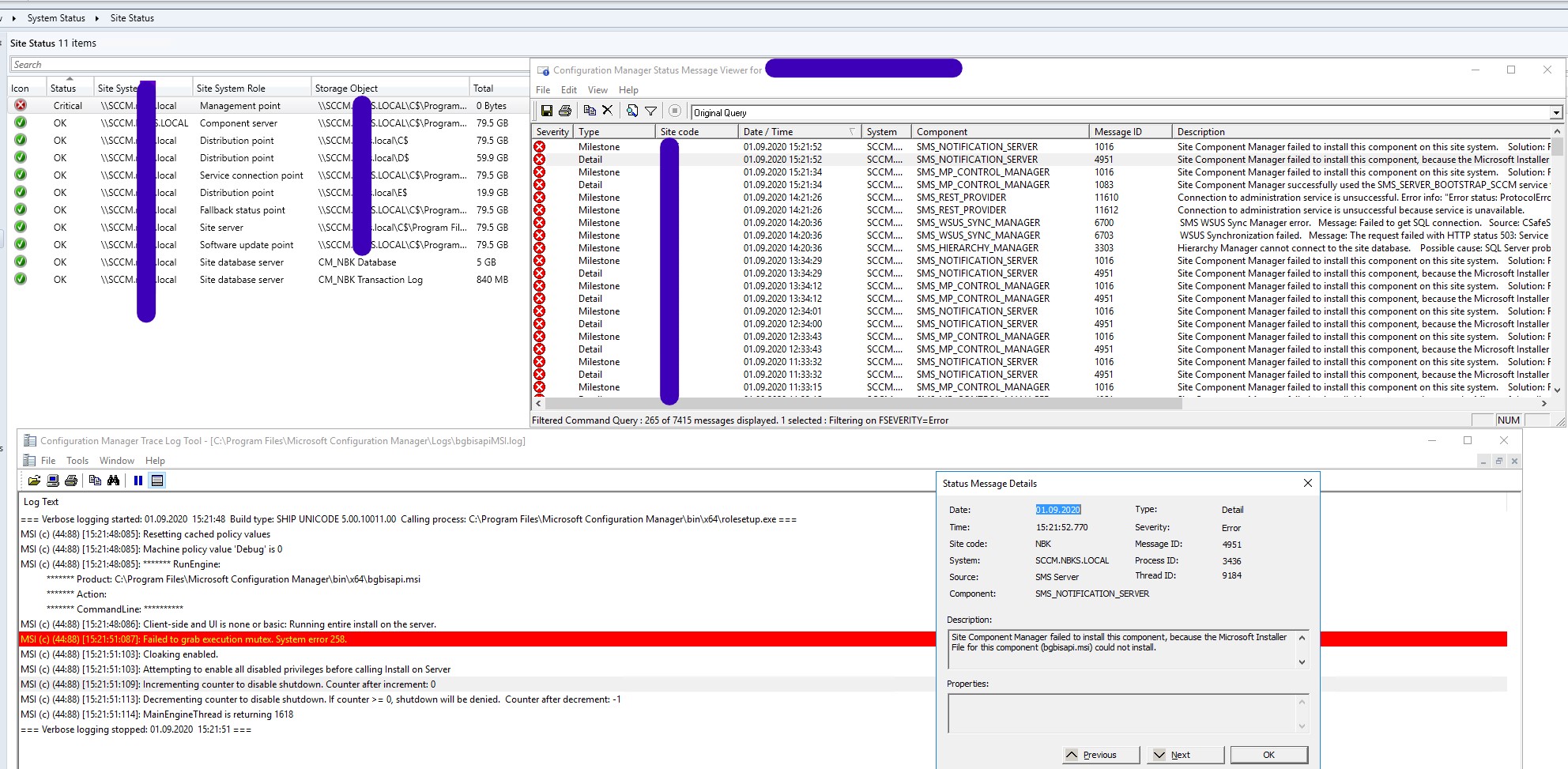Click the Filter funnel icon in Status Message Viewer

650,111
